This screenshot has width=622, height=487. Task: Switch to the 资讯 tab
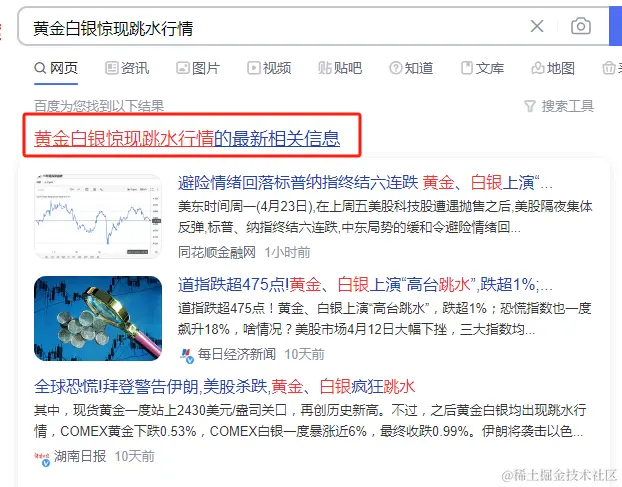(x=127, y=68)
